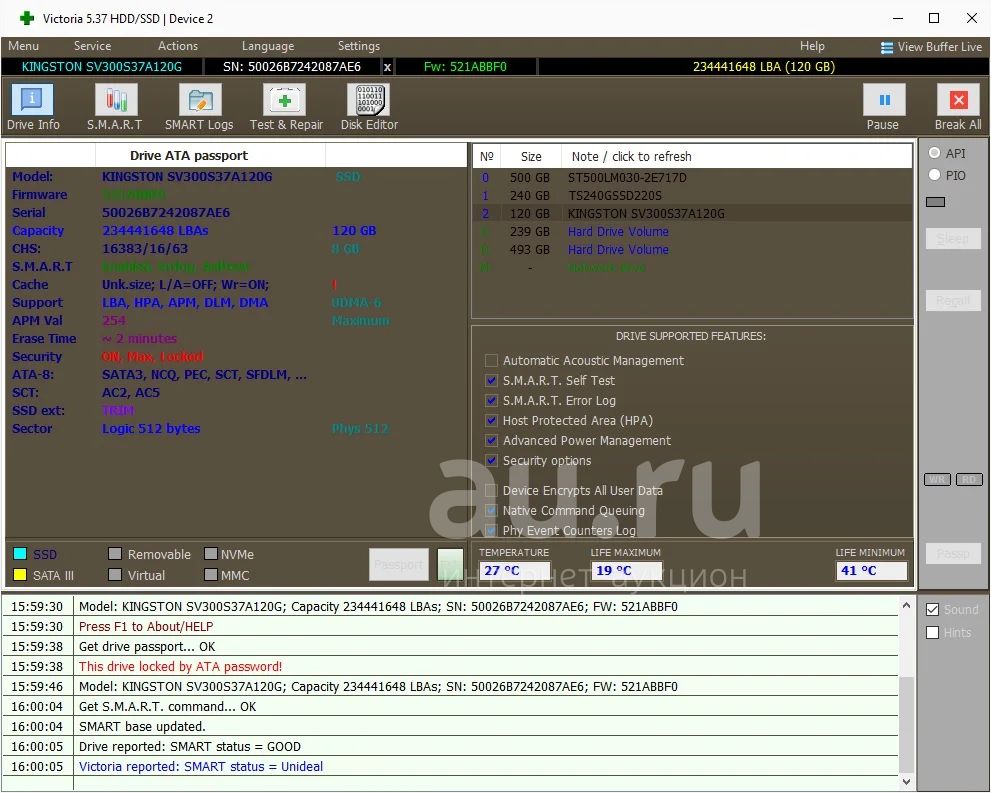Select the API radio button
991x793 pixels.
pyautogui.click(x=934, y=153)
